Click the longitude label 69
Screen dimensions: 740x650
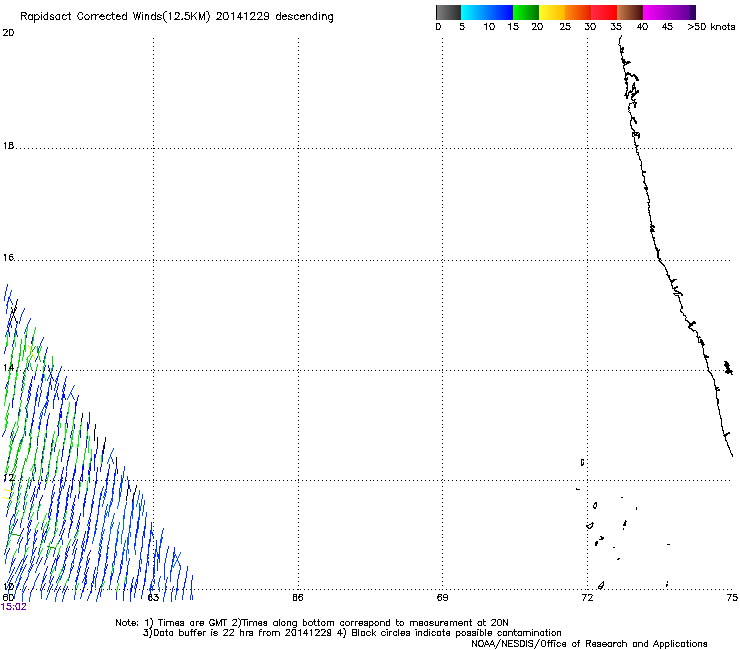coord(442,598)
